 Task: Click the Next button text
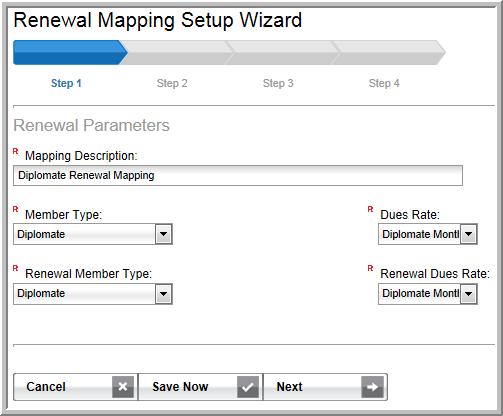[289, 387]
